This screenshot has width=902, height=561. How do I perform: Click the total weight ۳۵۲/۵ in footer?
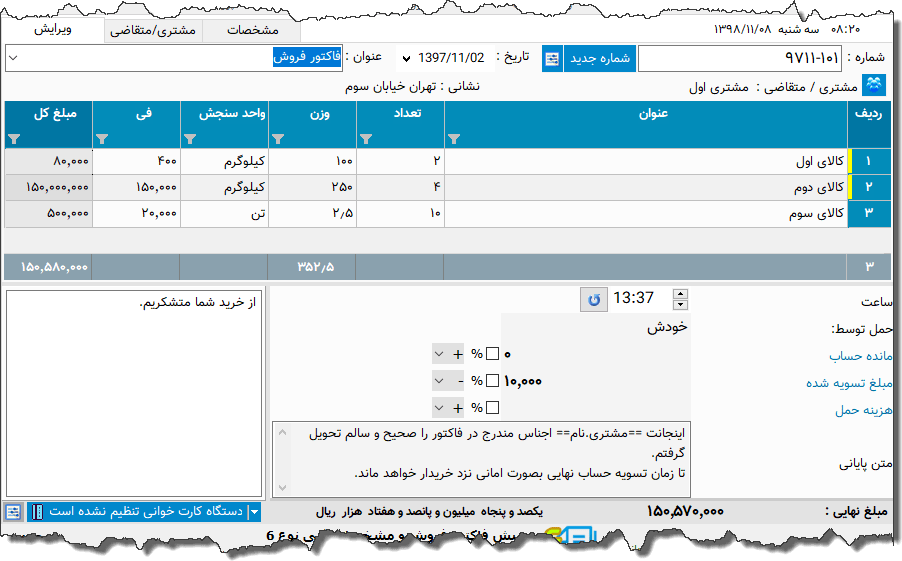point(316,267)
